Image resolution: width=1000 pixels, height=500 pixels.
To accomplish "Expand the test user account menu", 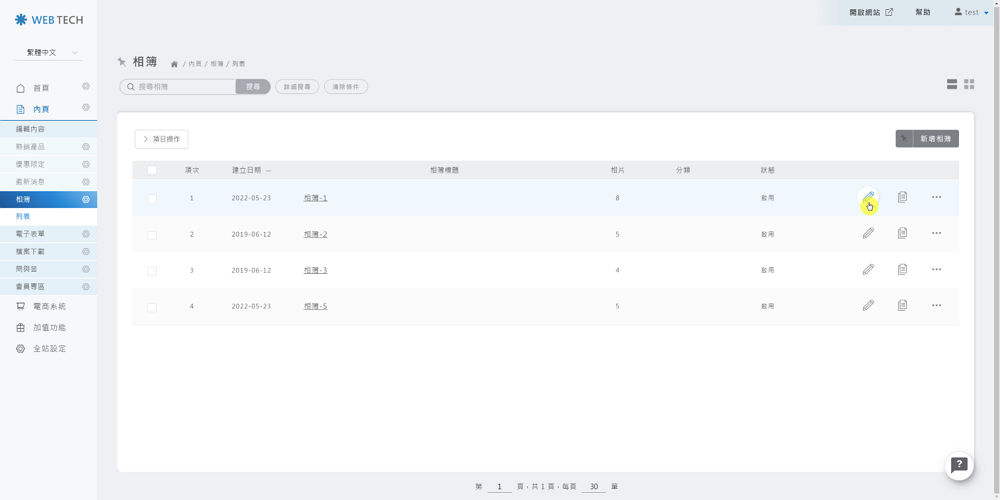I will 971,12.
